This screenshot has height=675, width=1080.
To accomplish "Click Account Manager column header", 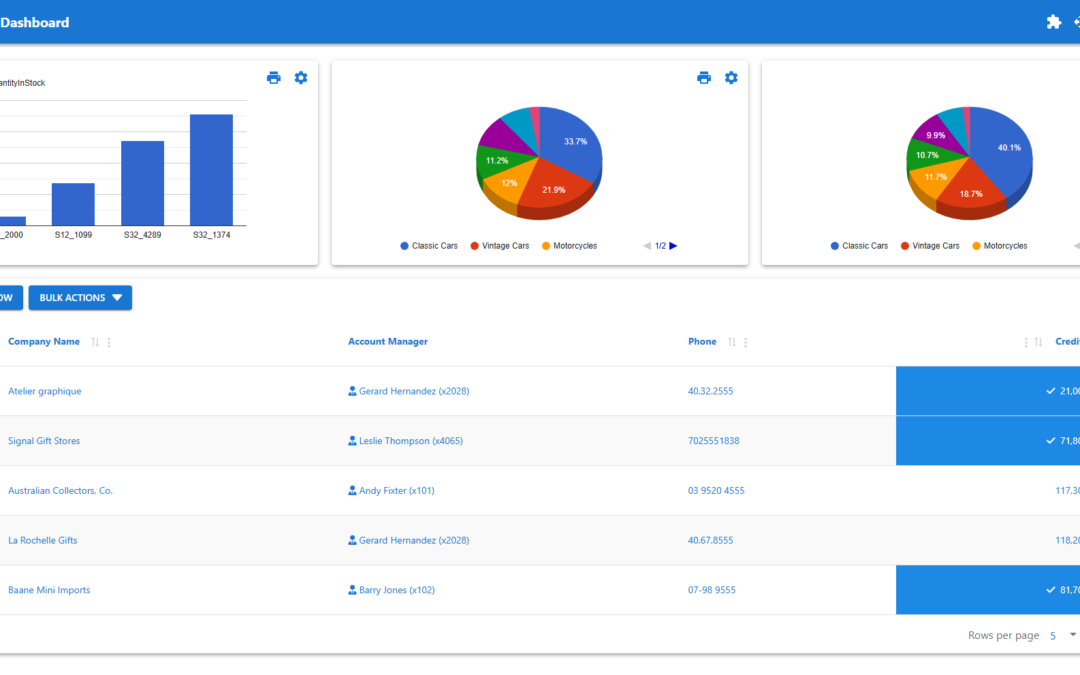I will 388,342.
